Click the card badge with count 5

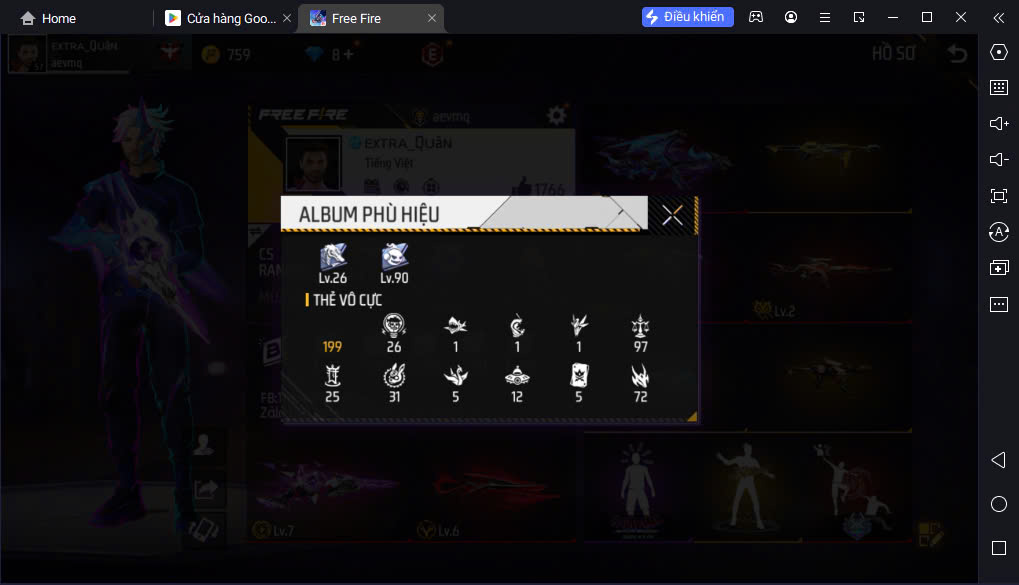click(x=578, y=375)
